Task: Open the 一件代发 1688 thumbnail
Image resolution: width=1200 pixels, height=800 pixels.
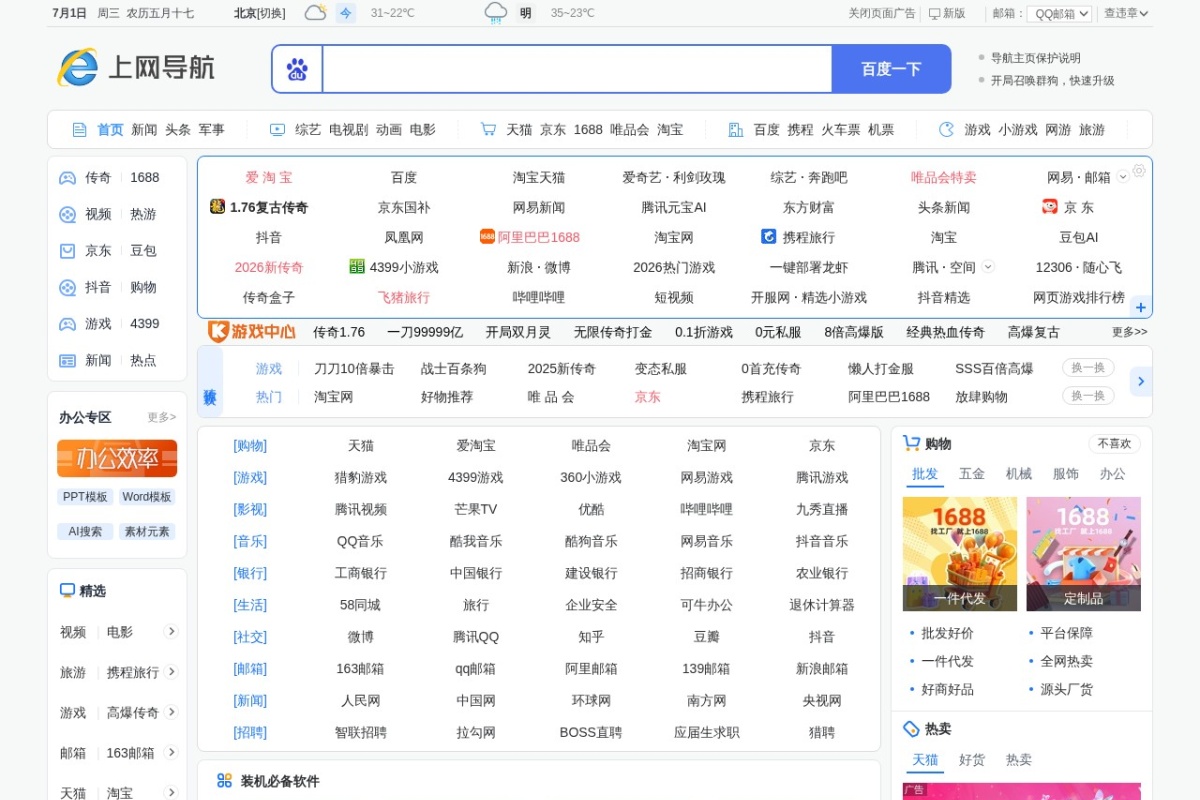Action: [x=960, y=554]
